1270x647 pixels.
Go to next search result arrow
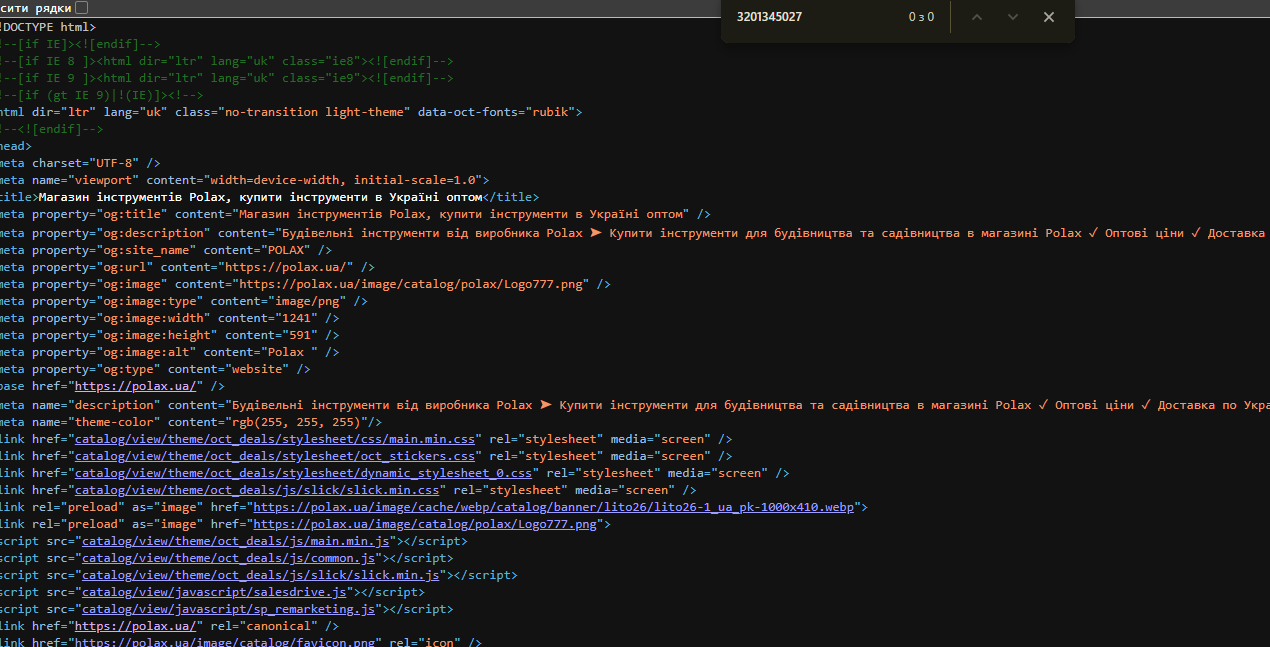tap(1013, 17)
